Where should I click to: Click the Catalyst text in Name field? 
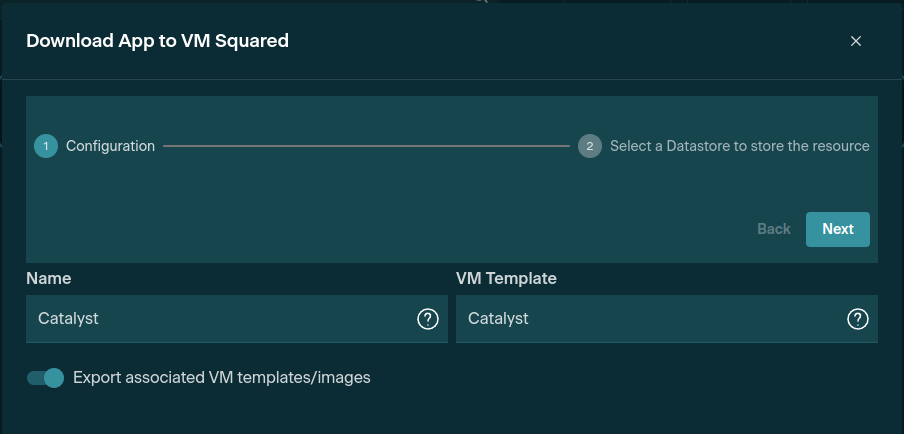pyautogui.click(x=68, y=319)
